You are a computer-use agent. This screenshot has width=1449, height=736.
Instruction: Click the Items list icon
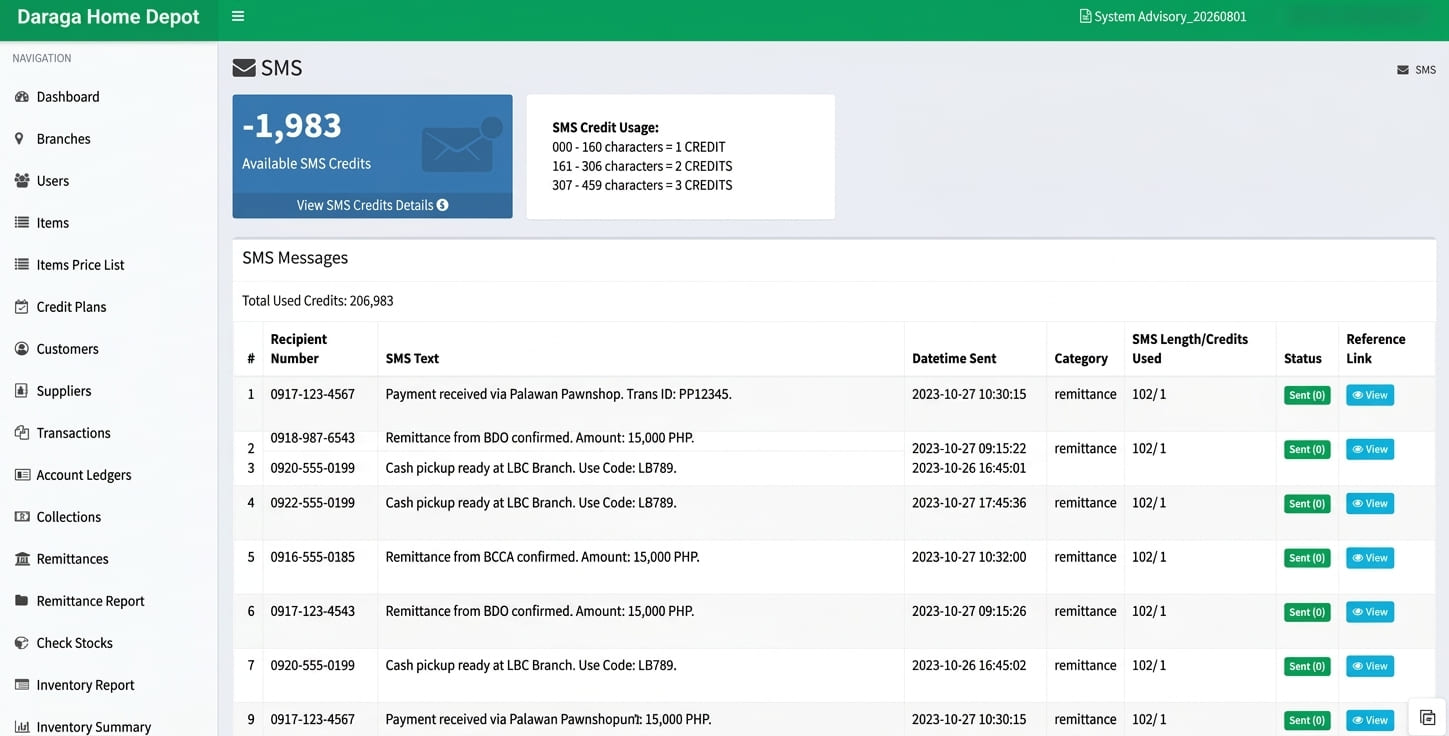(21, 223)
